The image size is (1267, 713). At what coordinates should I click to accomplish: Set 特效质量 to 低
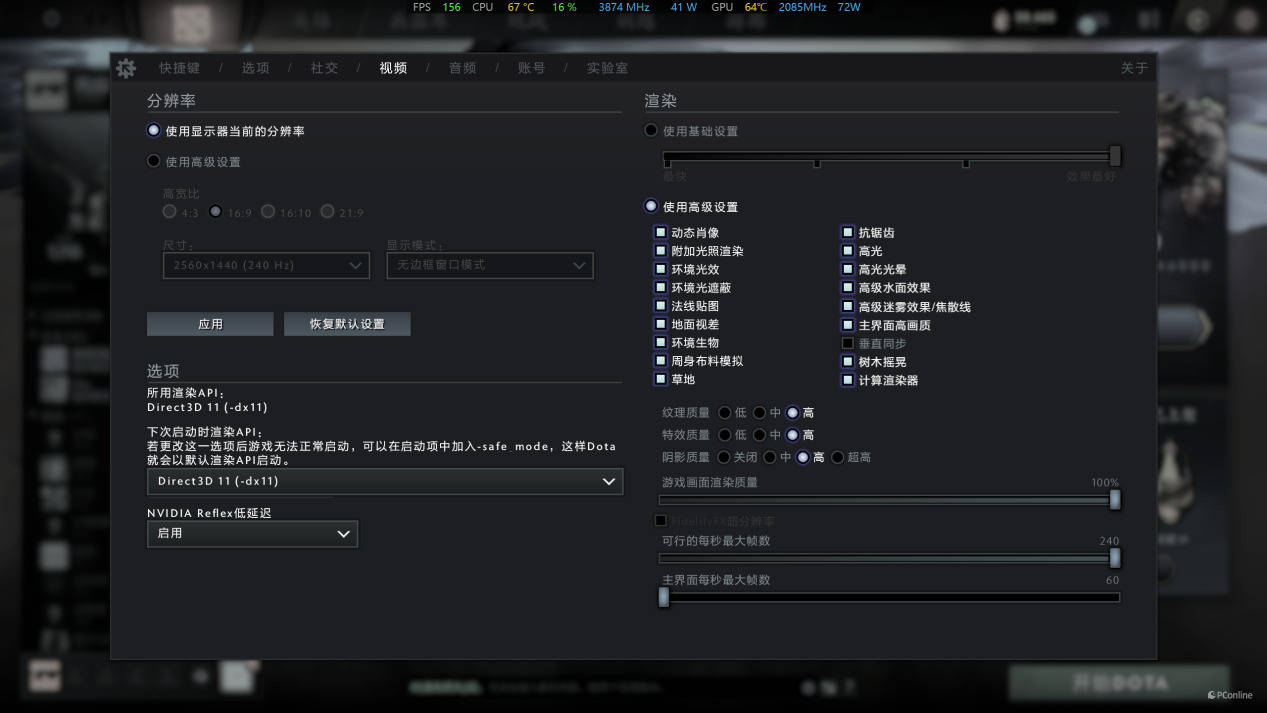tap(725, 435)
